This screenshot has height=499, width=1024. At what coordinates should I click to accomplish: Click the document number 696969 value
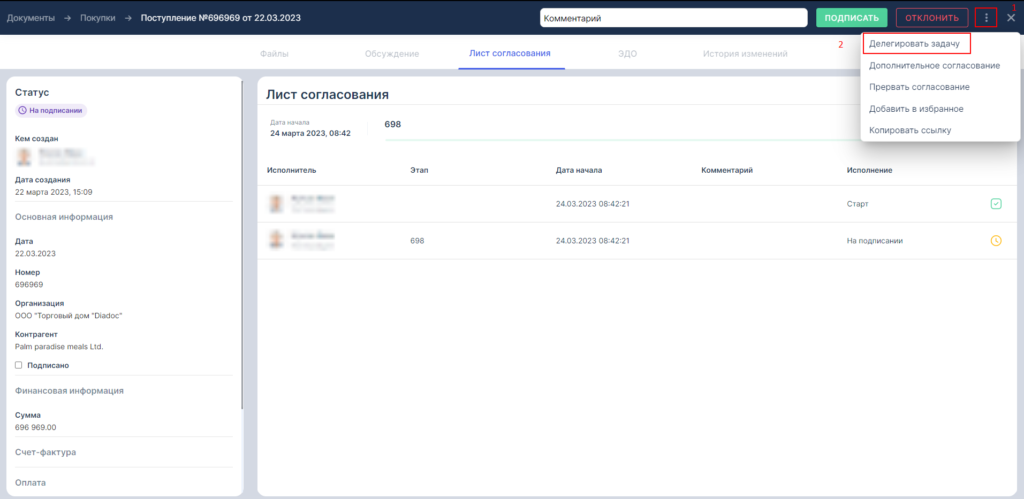(29, 284)
